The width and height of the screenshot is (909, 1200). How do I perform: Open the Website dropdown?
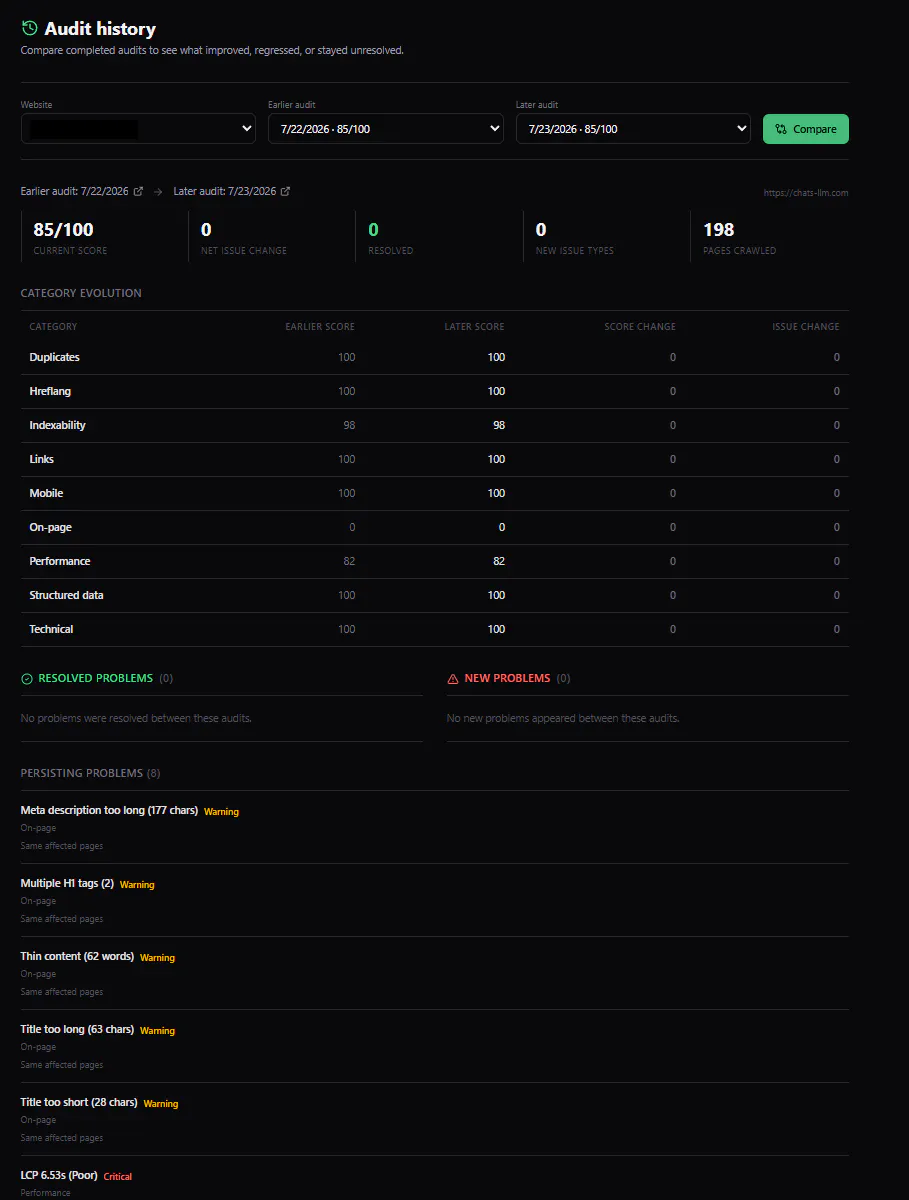pos(138,129)
